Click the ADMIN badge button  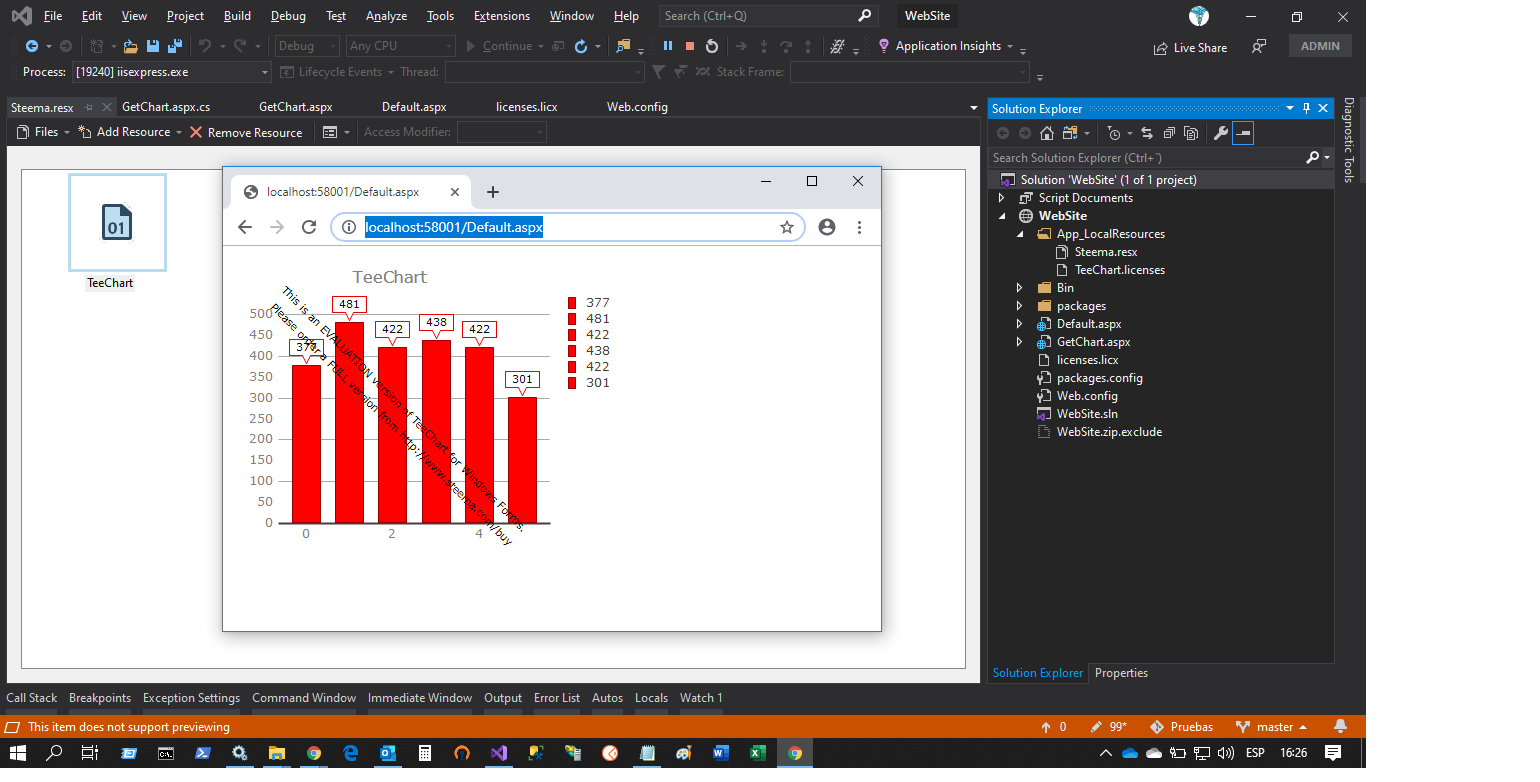pos(1320,46)
